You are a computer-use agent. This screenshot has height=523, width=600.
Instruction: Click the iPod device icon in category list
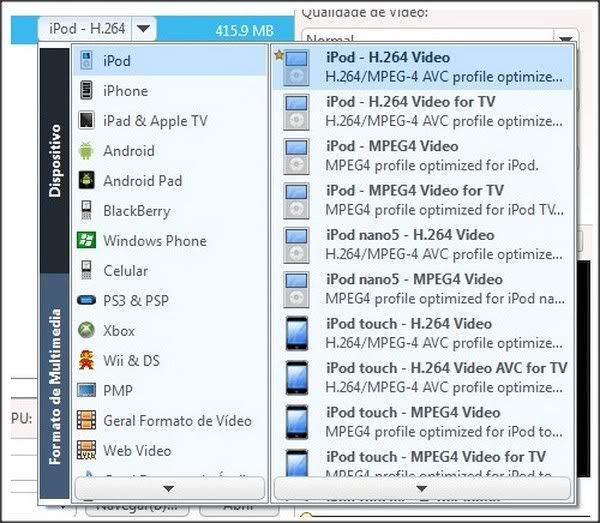(x=86, y=60)
